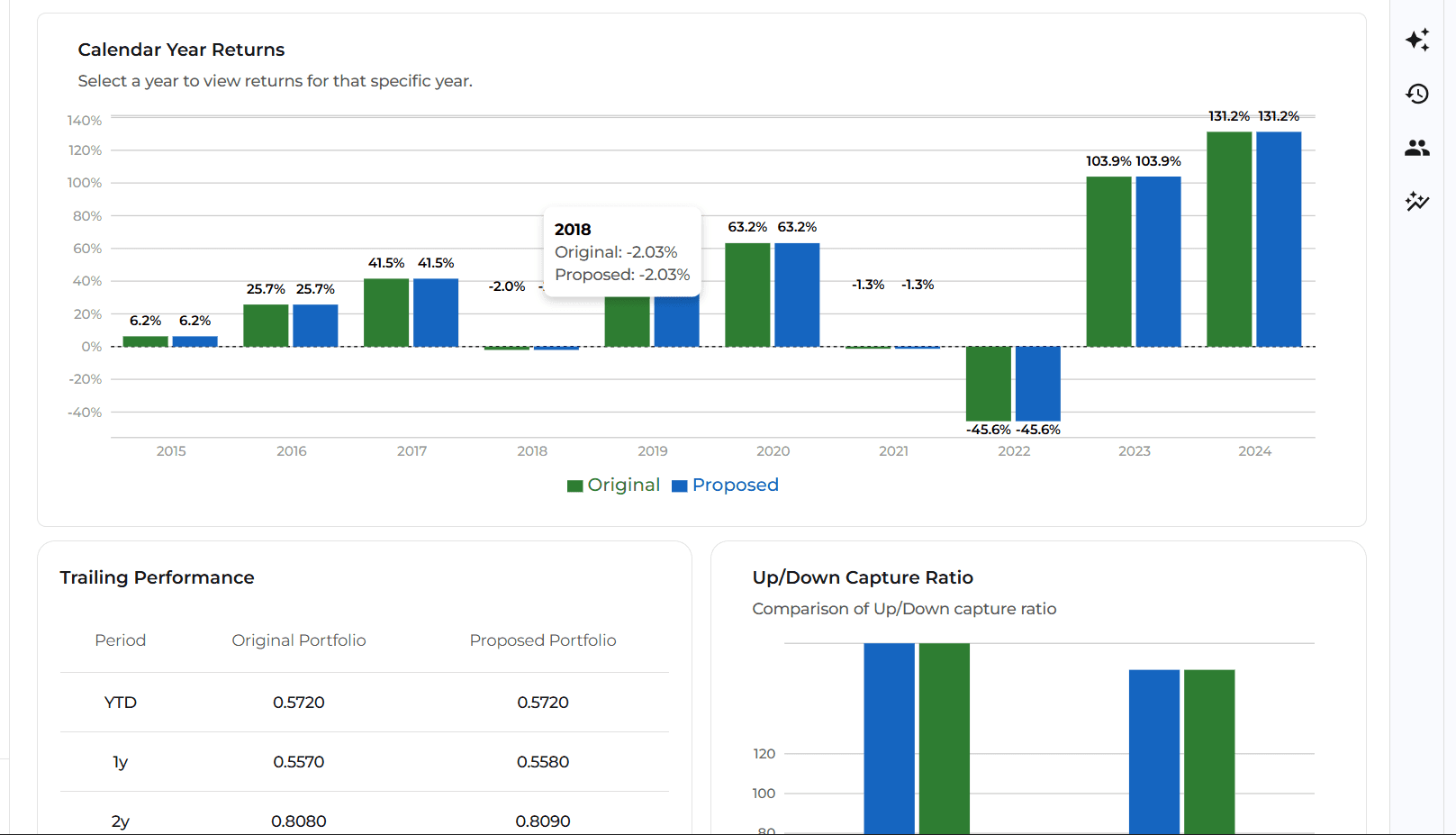Open the history clock icon in sidebar
This screenshot has width=1456, height=835.
pos(1416,94)
